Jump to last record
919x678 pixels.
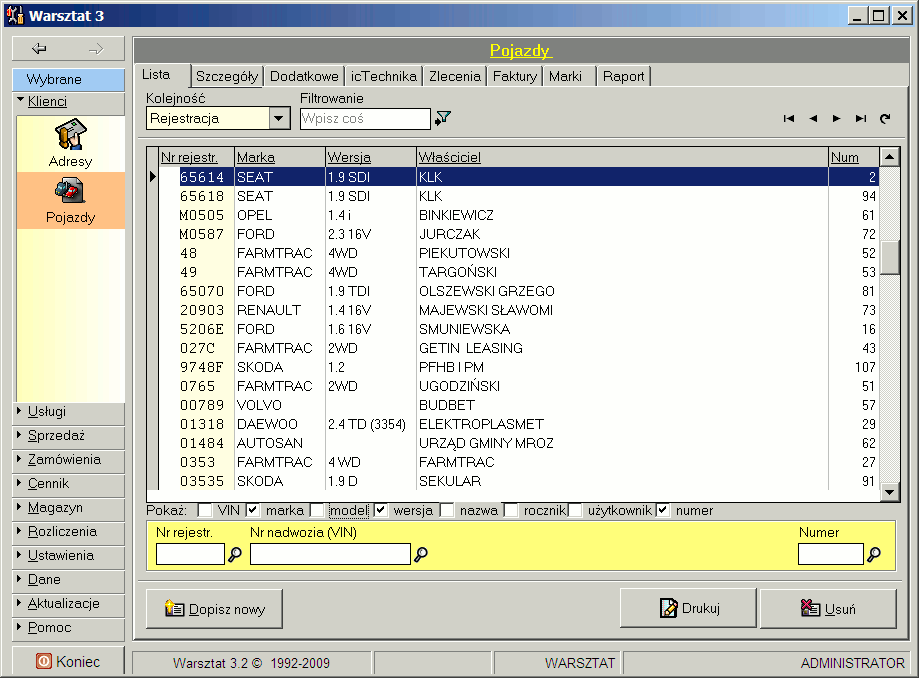tap(860, 118)
